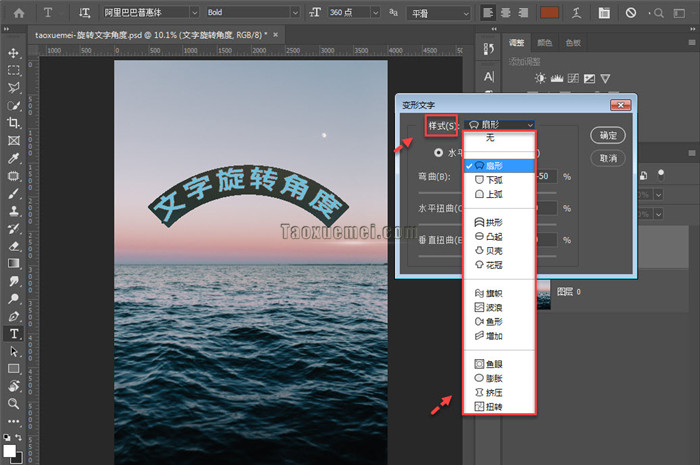Set center text alignment
This screenshot has height=465, width=700.
[x=506, y=13]
